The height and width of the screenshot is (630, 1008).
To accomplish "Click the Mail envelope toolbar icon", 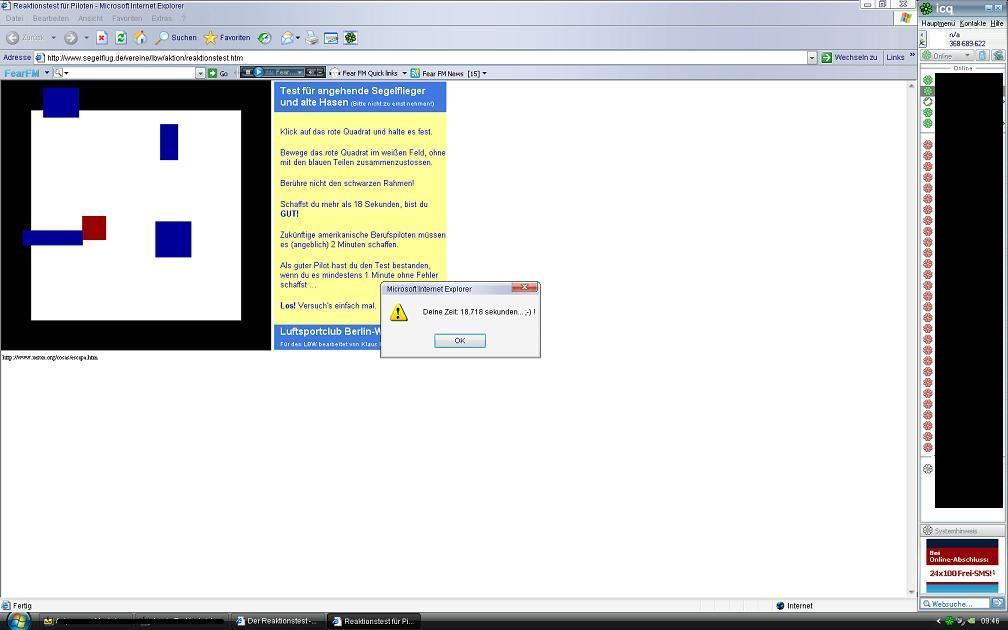I will click(287, 38).
